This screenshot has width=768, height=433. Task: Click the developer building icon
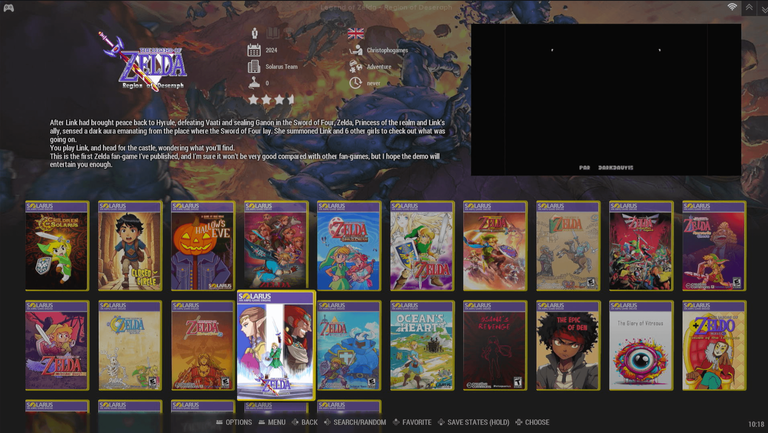[254, 67]
